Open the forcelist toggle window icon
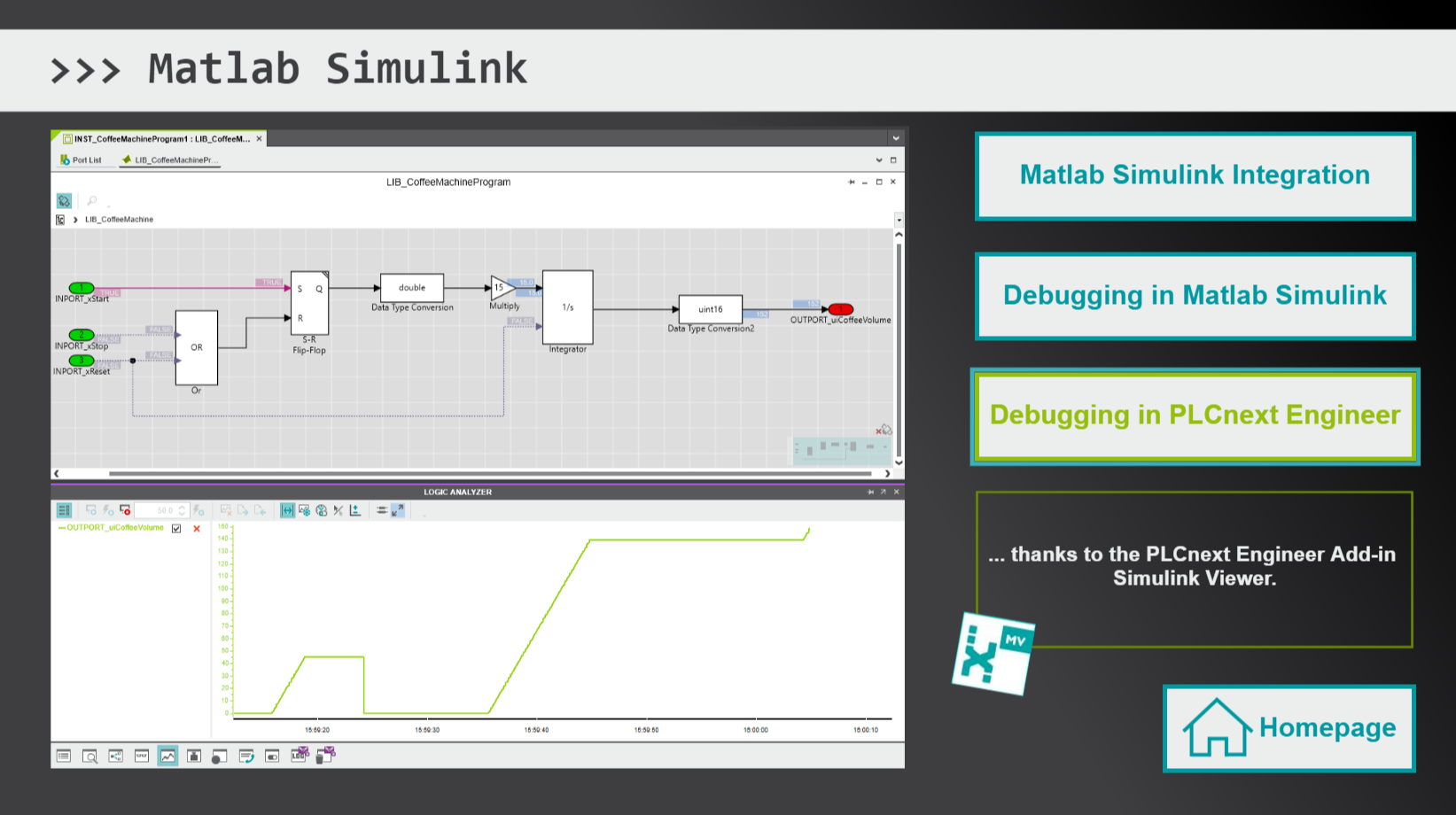The height and width of the screenshot is (815, 1456). (x=272, y=756)
